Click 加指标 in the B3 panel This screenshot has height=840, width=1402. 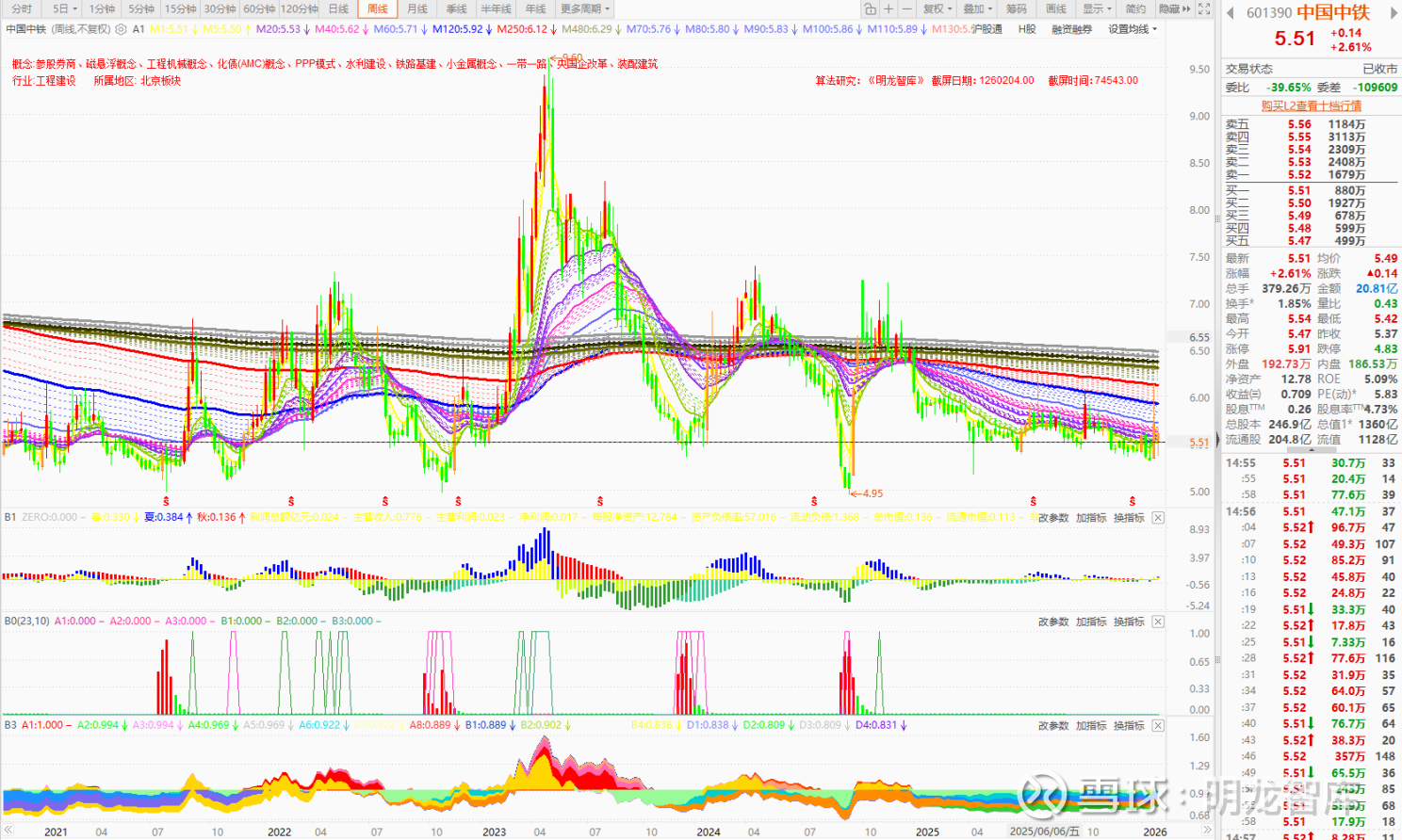(x=1091, y=726)
